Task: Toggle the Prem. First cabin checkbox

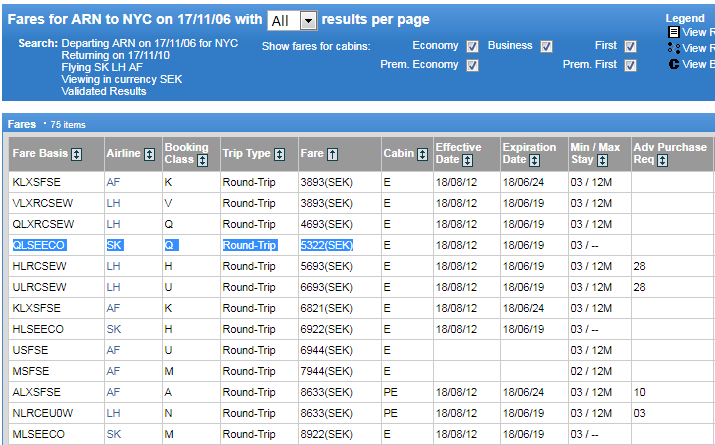Action: coord(630,65)
